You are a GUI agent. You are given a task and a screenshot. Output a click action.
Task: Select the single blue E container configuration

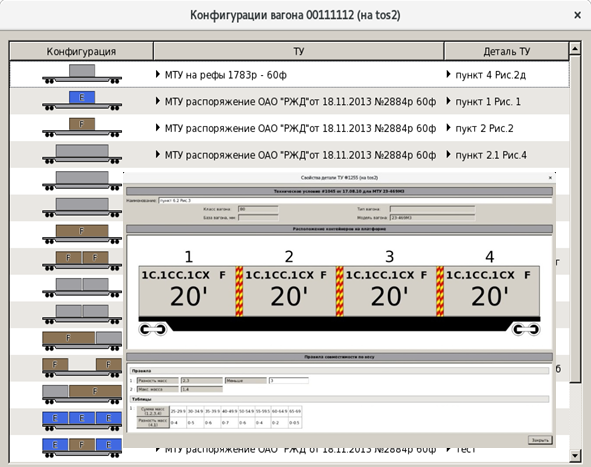click(x=82, y=101)
